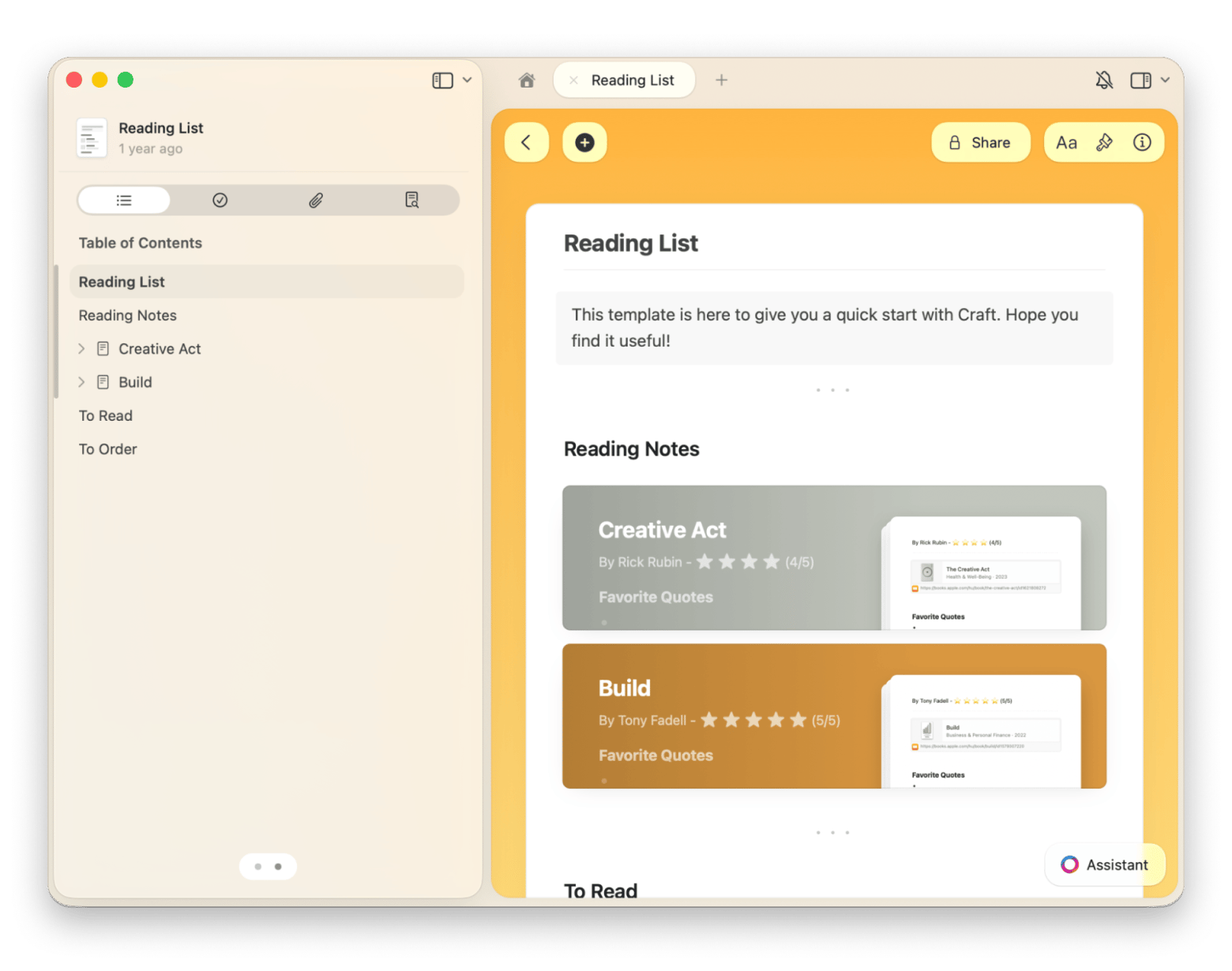Image resolution: width=1232 pixels, height=971 pixels.
Task: Click the back arrow button
Action: 527,142
